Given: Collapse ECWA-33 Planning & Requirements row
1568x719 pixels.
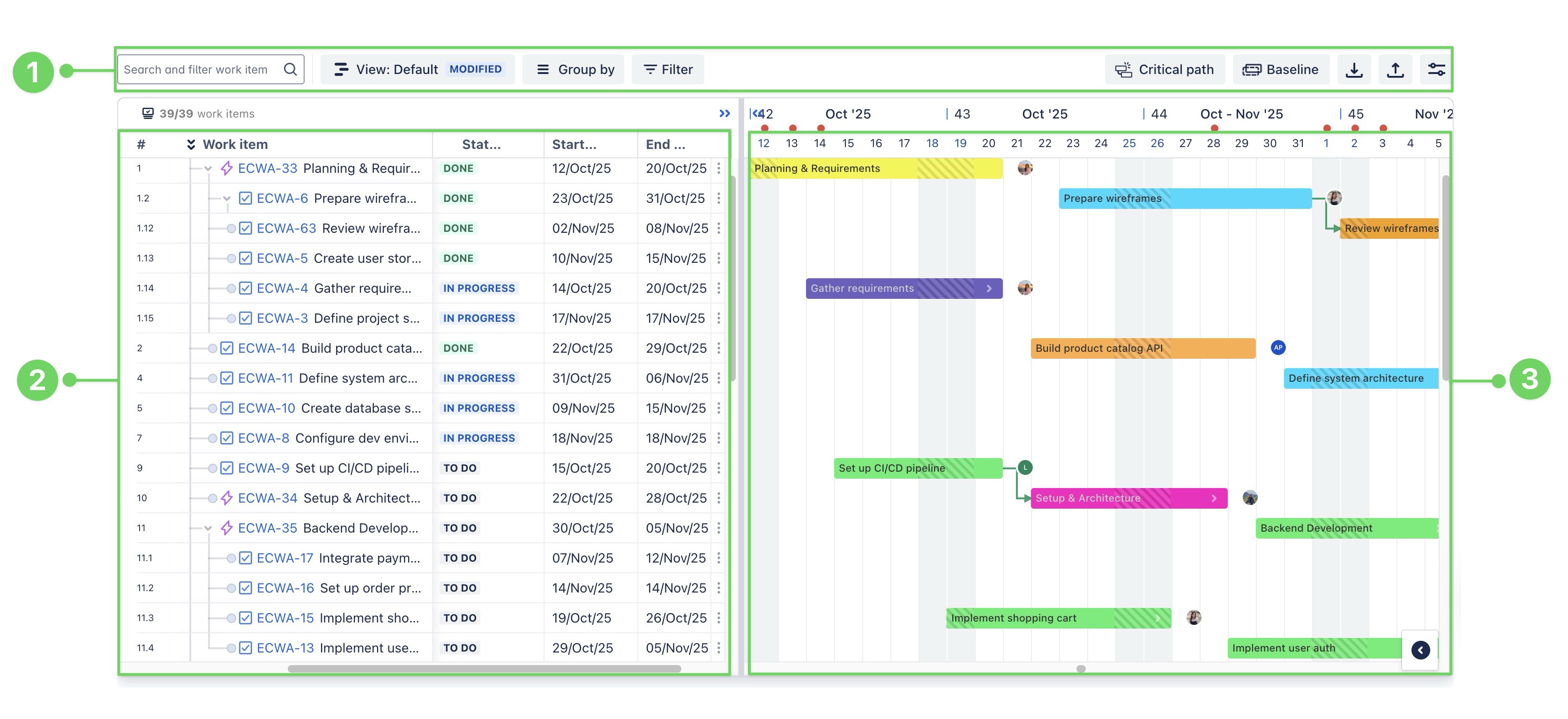Looking at the screenshot, I should tap(208, 169).
